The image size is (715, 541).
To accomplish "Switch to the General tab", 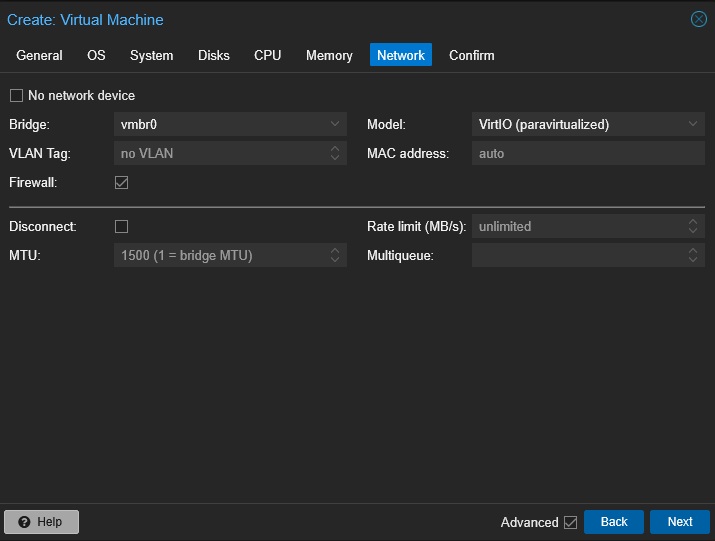I will [x=39, y=56].
